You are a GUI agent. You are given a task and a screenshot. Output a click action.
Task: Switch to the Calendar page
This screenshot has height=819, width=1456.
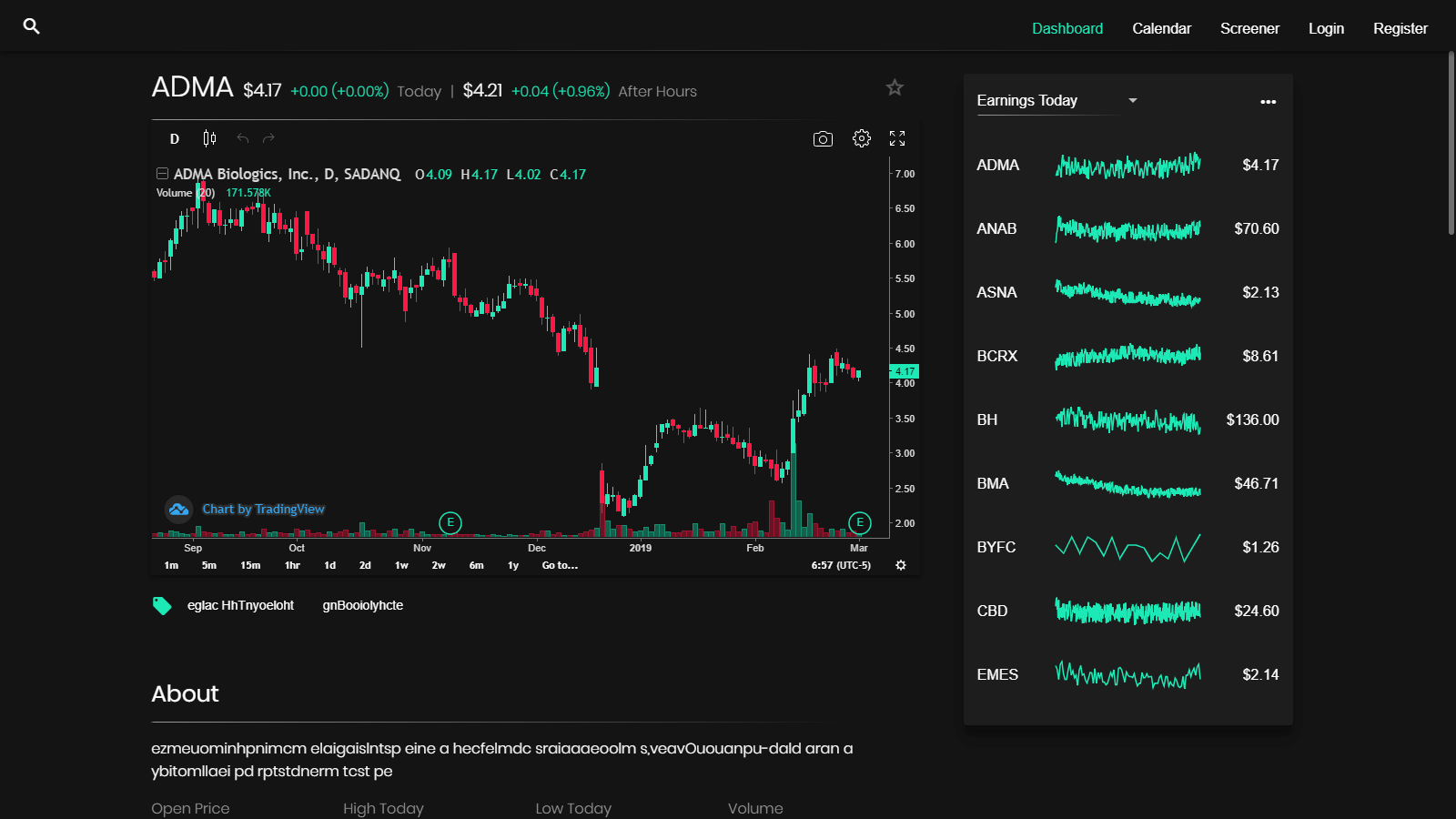tap(1161, 28)
